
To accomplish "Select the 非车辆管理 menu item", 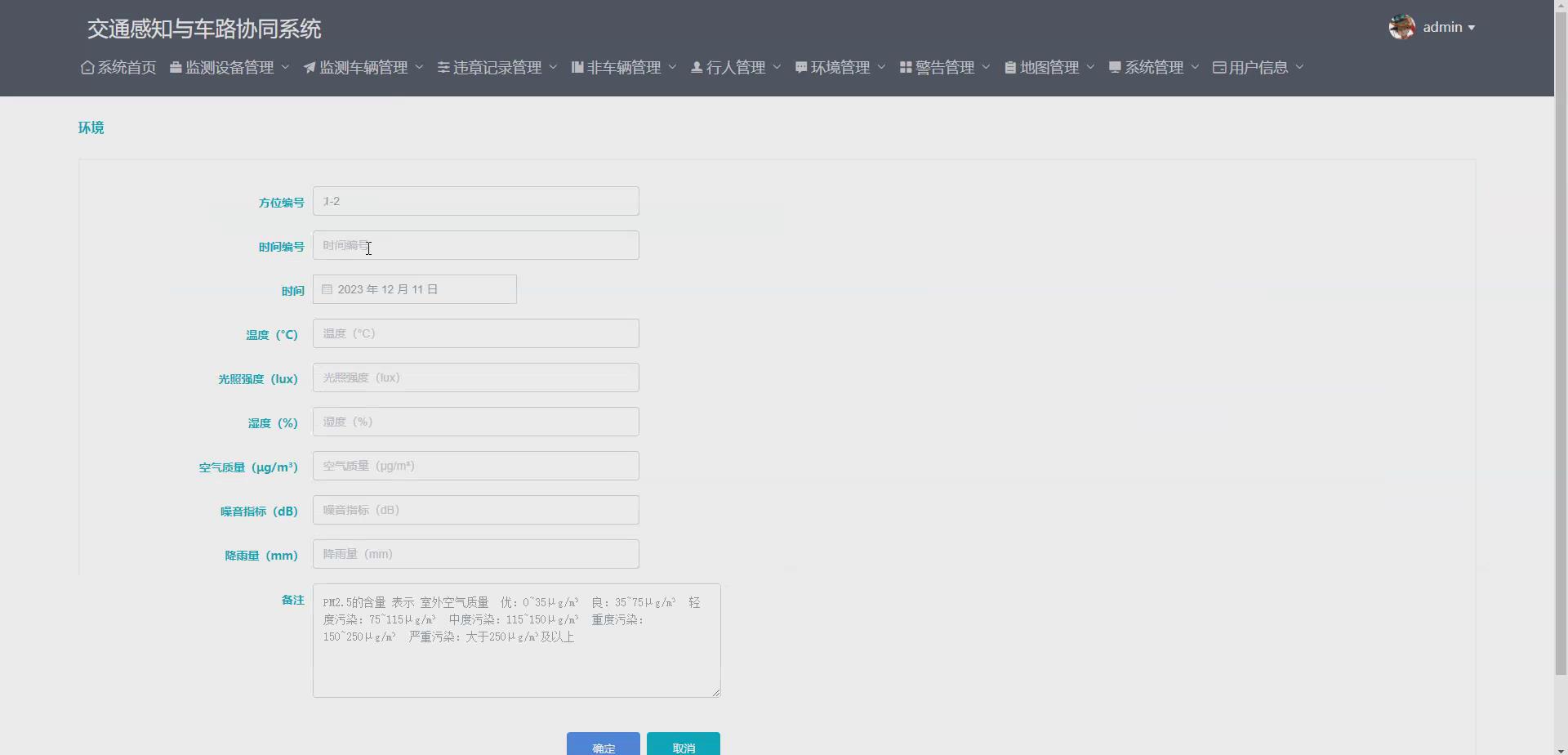I will [x=622, y=67].
